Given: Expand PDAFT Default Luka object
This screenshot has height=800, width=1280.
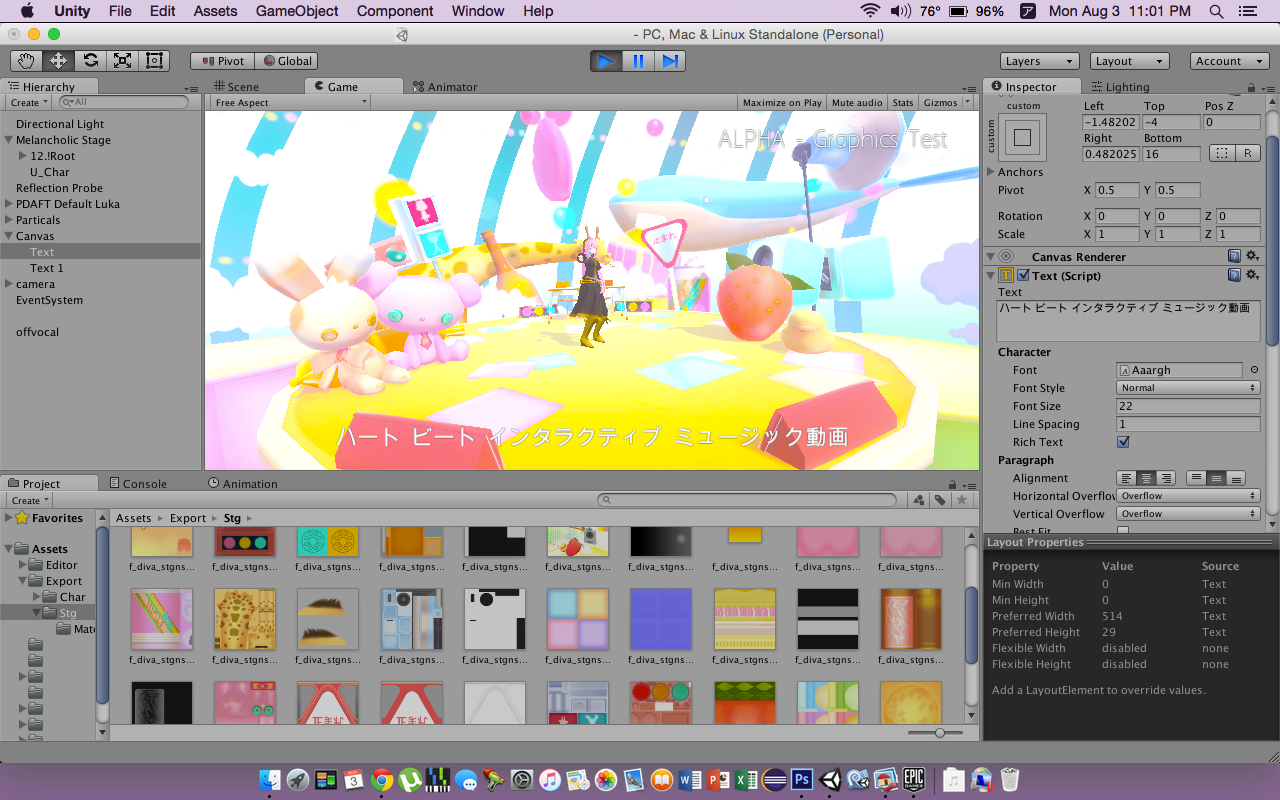Looking at the screenshot, I should point(8,204).
